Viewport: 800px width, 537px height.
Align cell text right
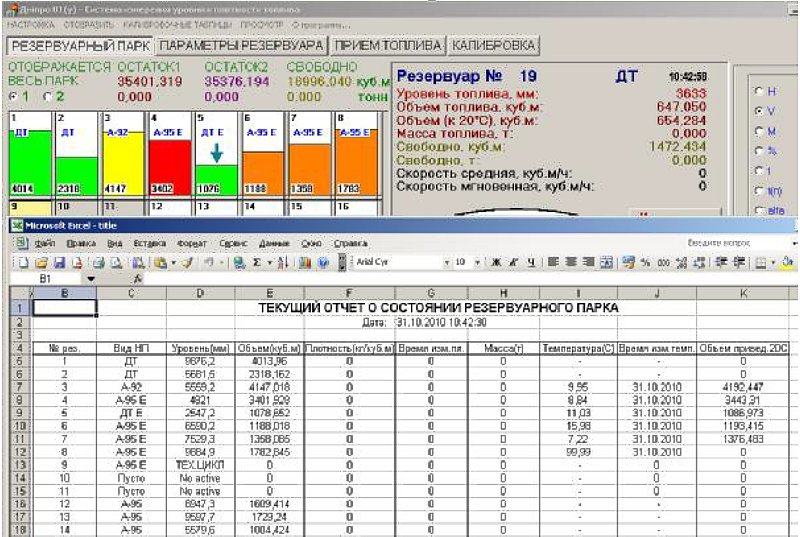588,262
